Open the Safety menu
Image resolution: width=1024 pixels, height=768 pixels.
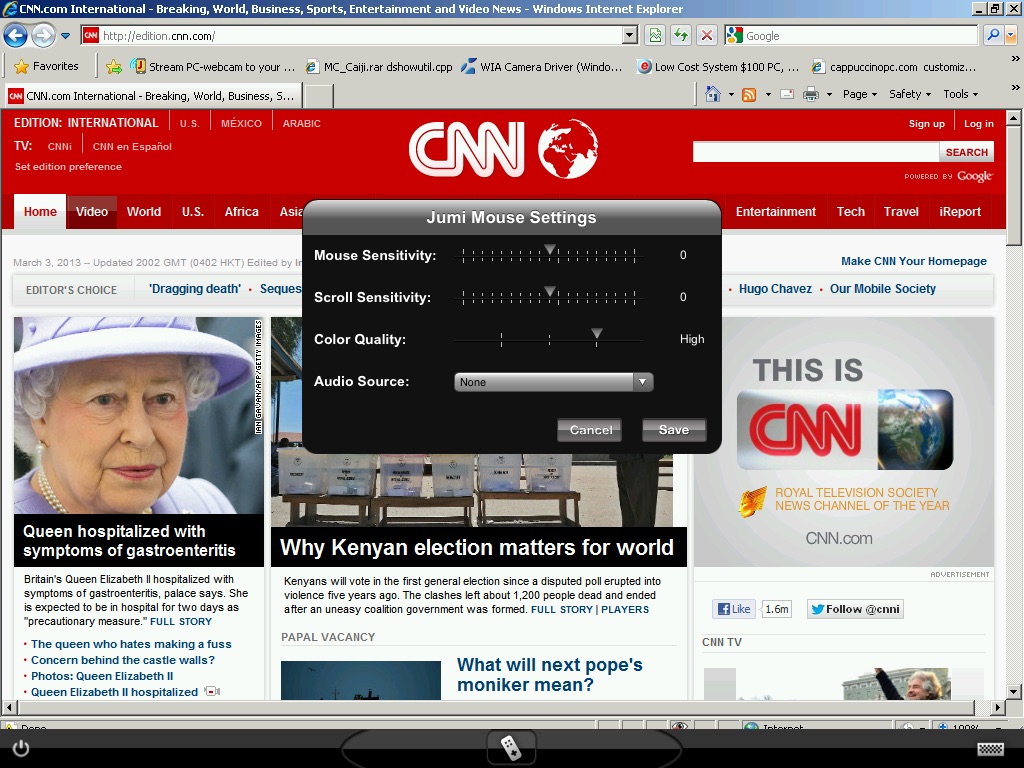point(910,94)
